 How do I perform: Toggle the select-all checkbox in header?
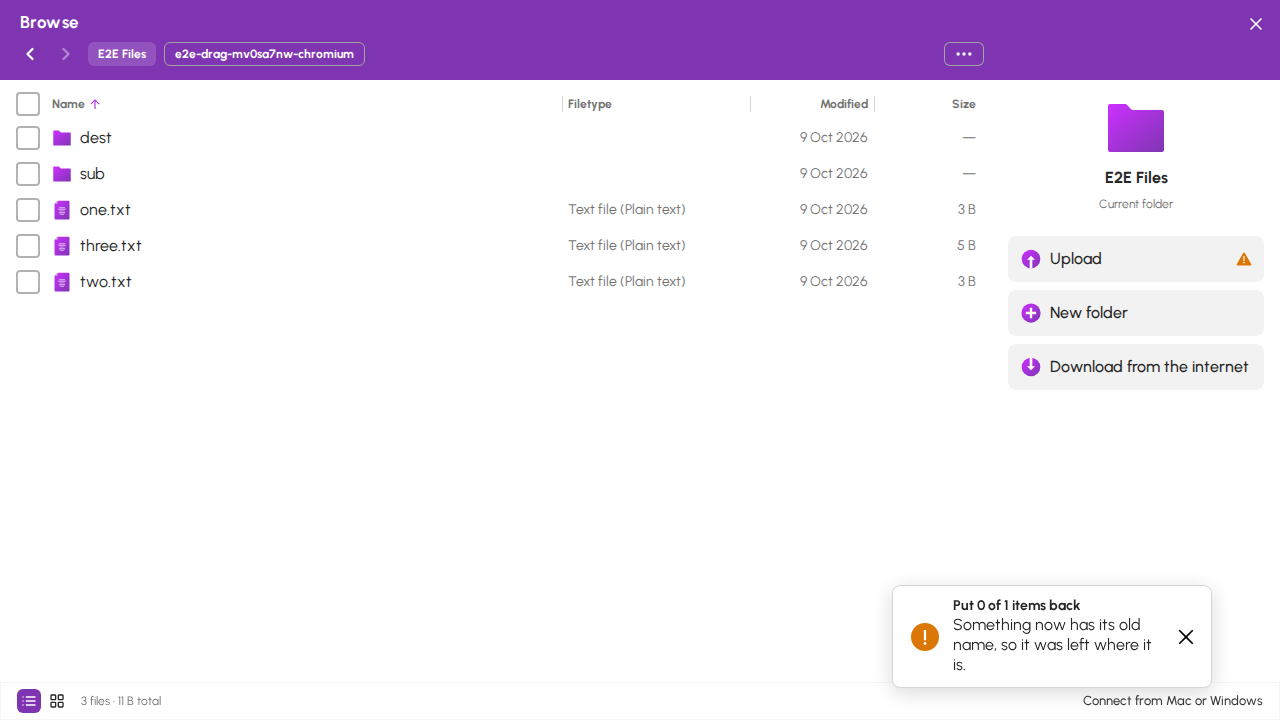(28, 104)
